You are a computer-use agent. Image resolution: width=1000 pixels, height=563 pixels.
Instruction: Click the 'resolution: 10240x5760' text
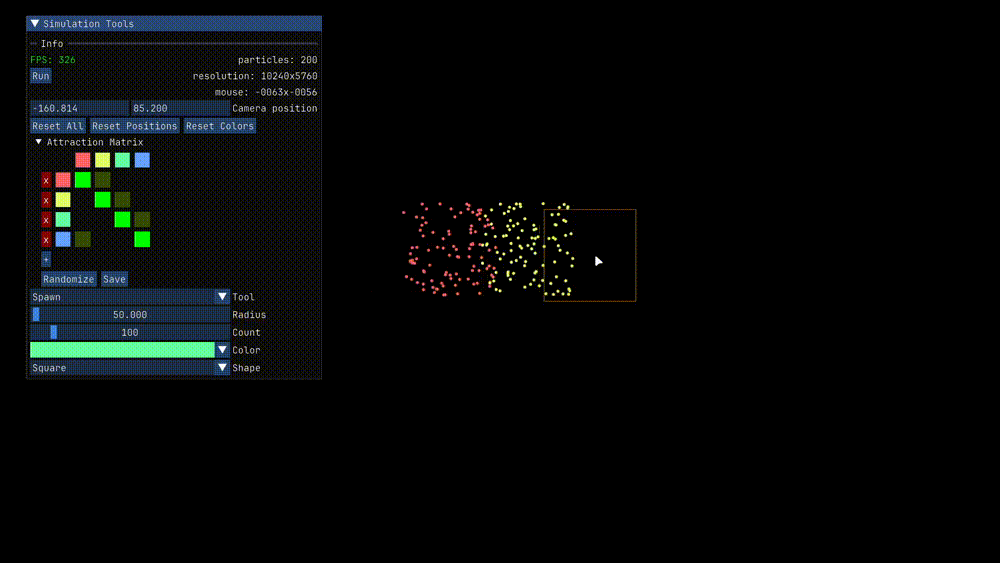tap(255, 76)
